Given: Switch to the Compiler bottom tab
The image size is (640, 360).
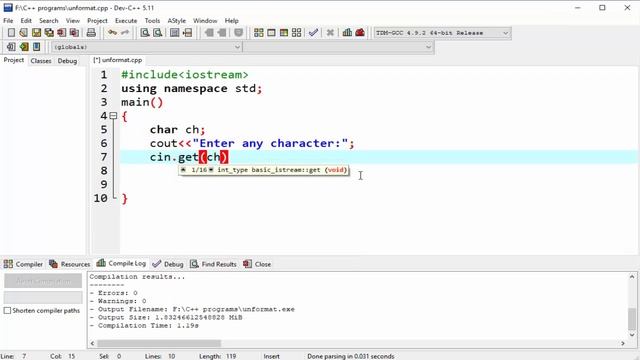Looking at the screenshot, I should point(23,264).
